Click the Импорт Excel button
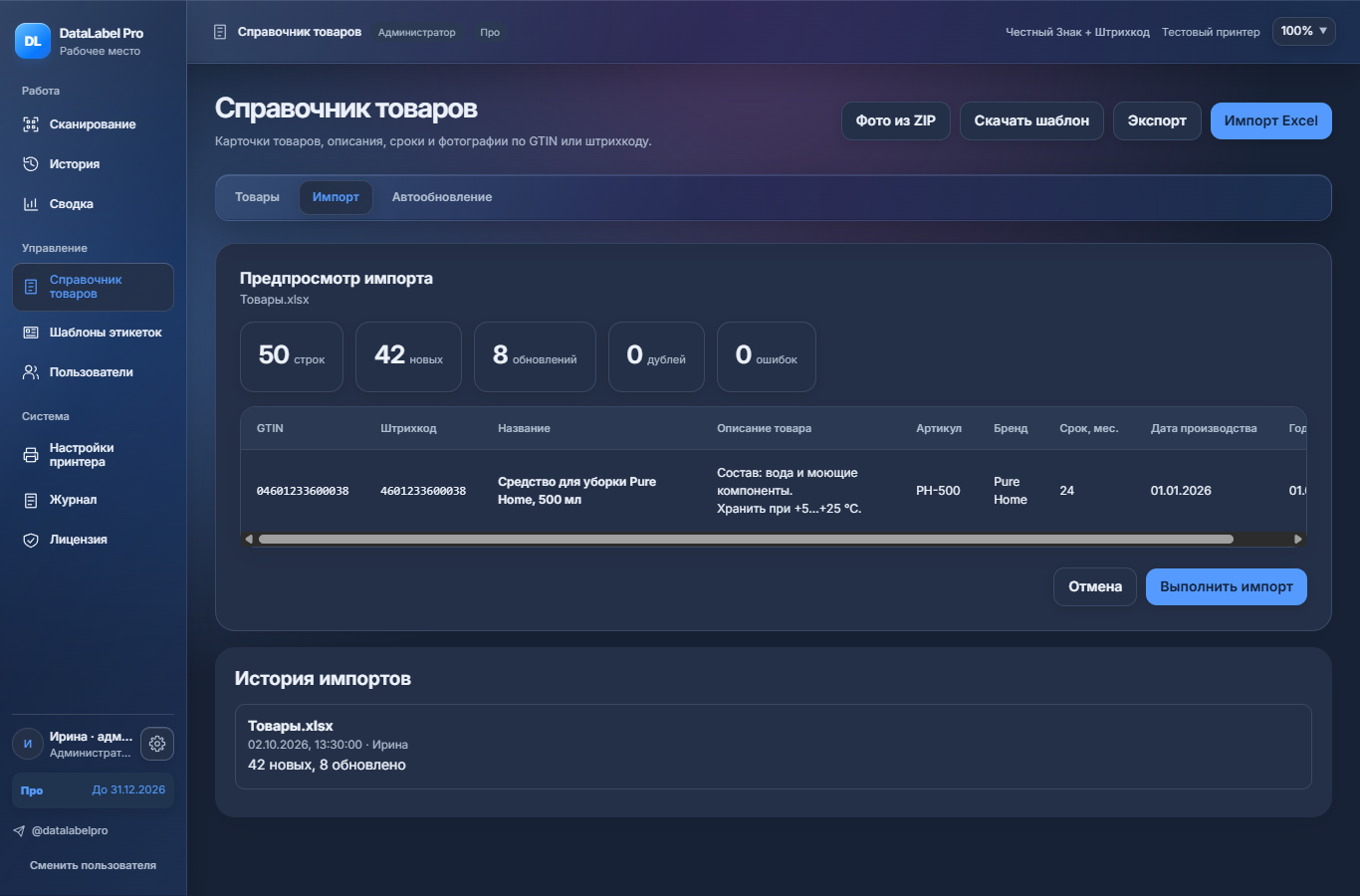 1271,120
